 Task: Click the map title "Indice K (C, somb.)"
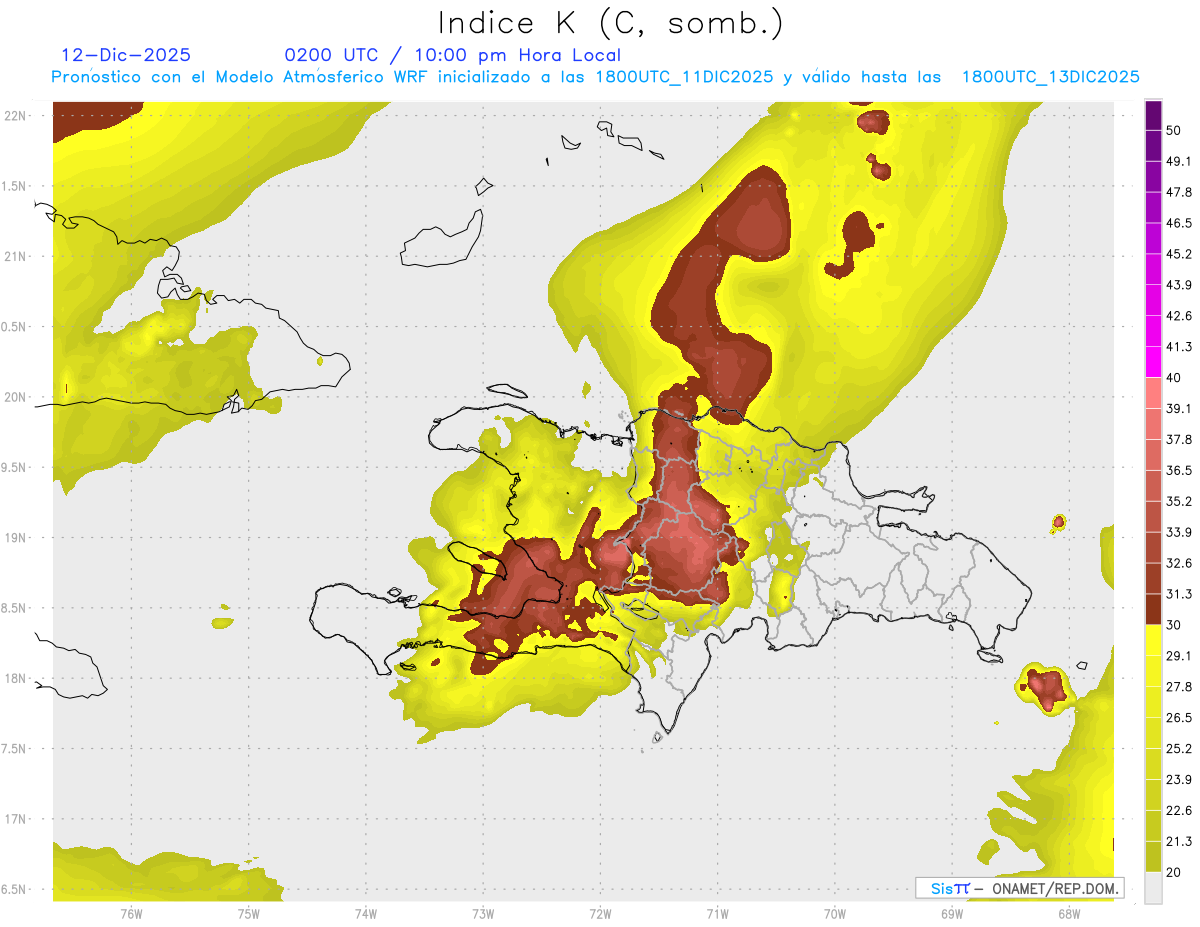pyautogui.click(x=610, y=23)
